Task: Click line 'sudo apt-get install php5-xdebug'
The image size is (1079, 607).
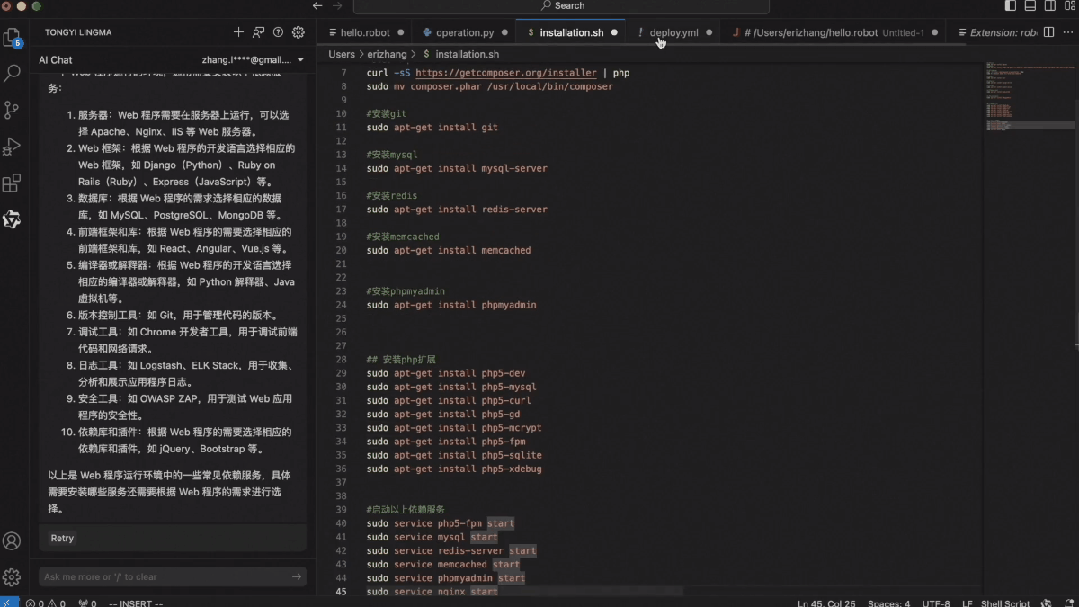Action: pyautogui.click(x=454, y=469)
